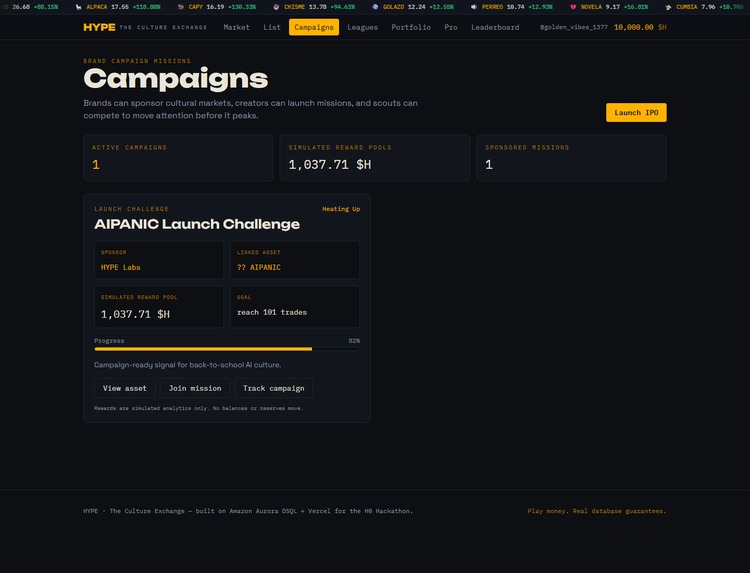Screen dimensions: 750x573
Task: Click the Track campaign button
Action: pos(274,388)
